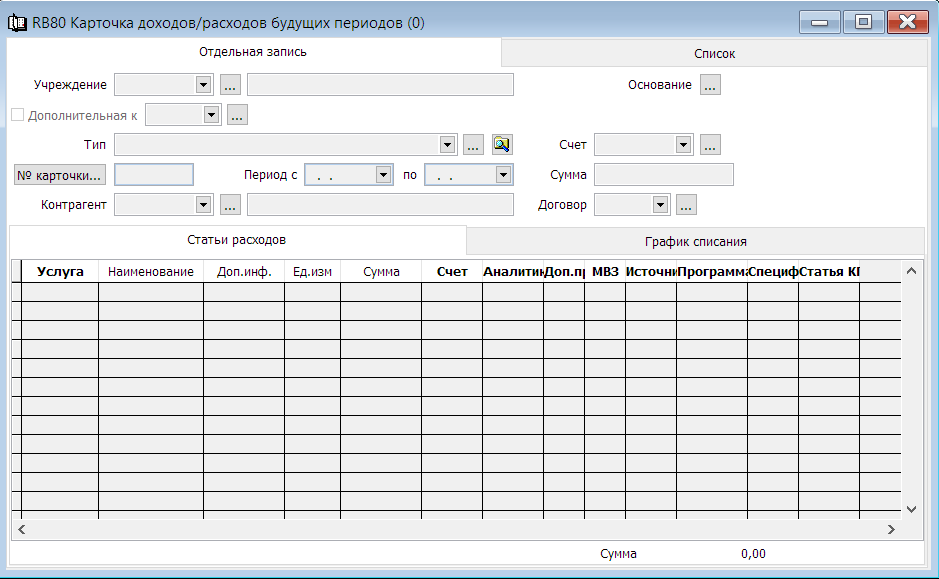The width and height of the screenshot is (939, 579).
Task: Click the table scroll left arrow
Action: pos(22,529)
